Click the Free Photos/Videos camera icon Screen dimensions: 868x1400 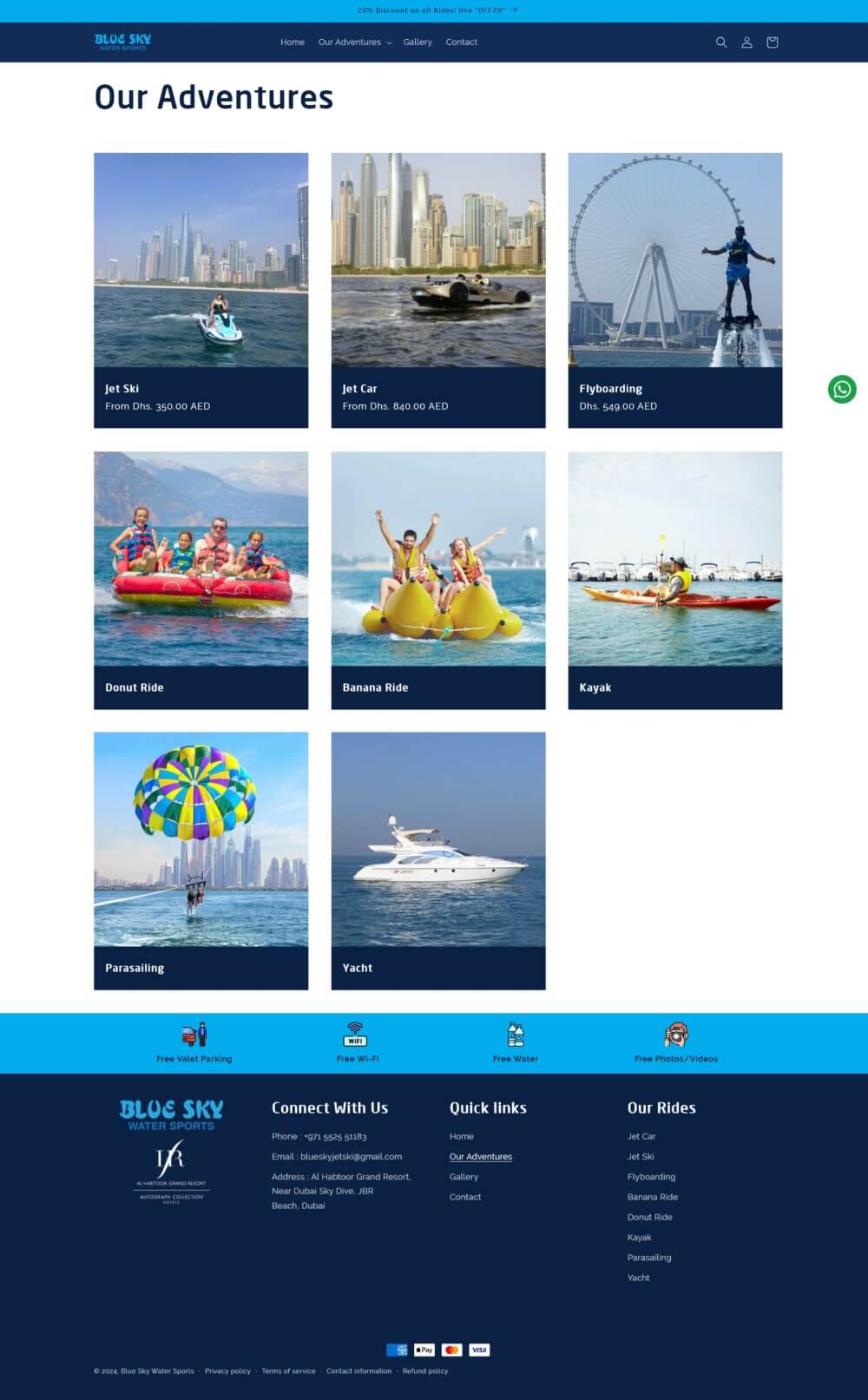tap(676, 1035)
